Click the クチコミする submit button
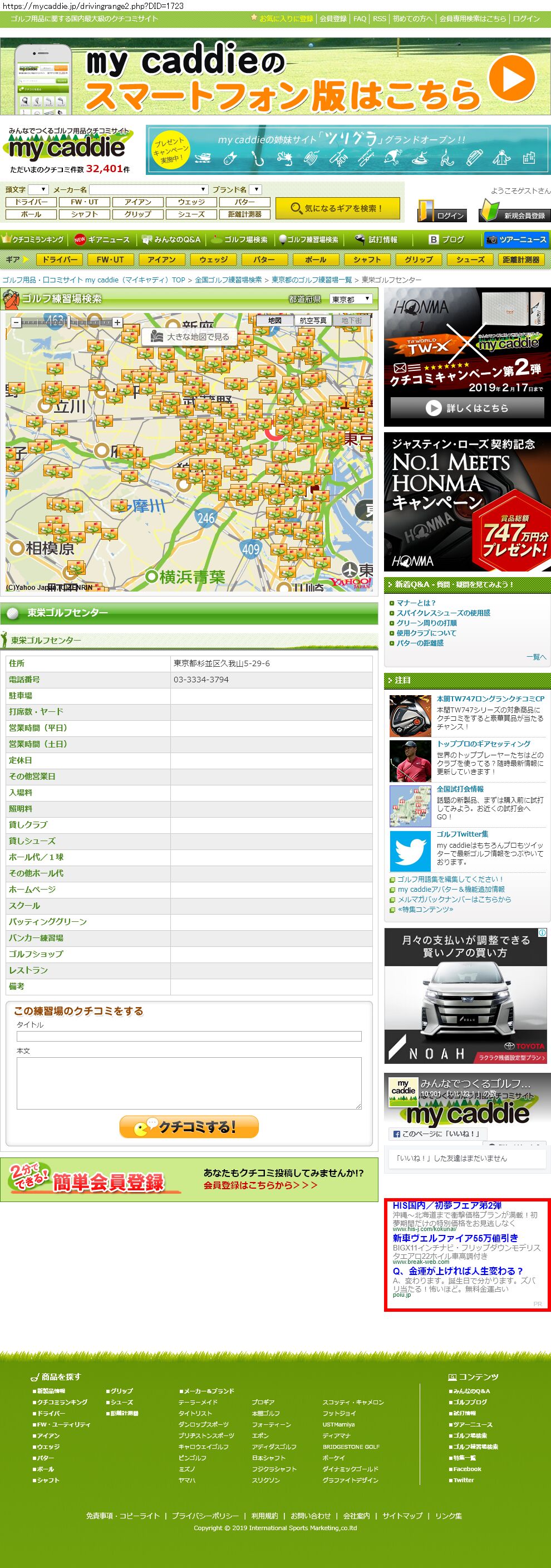551x1568 pixels. [189, 1127]
